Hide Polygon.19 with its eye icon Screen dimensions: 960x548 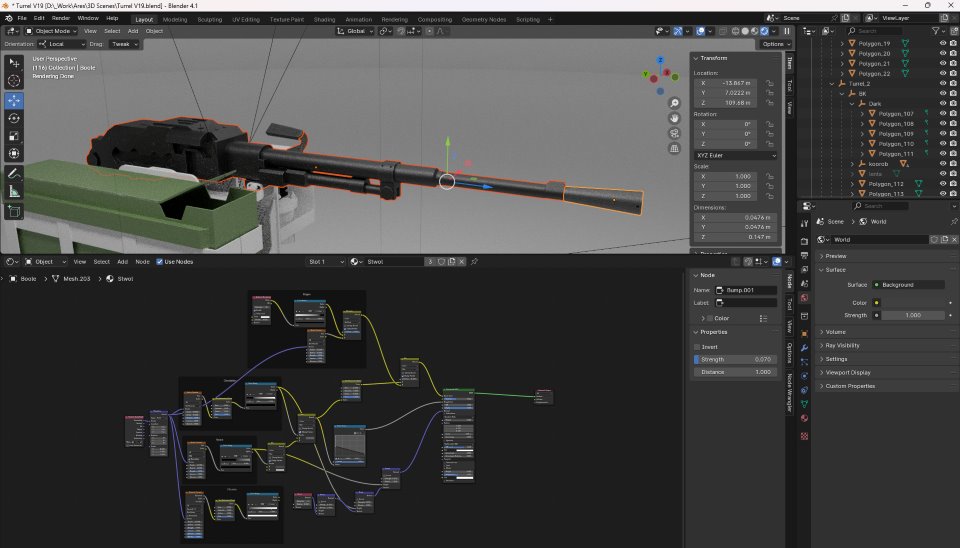943,43
